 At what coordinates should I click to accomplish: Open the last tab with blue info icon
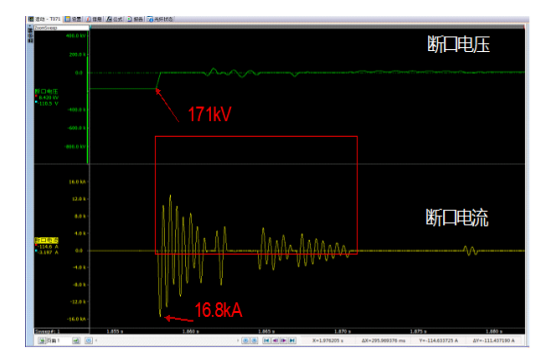pos(160,19)
